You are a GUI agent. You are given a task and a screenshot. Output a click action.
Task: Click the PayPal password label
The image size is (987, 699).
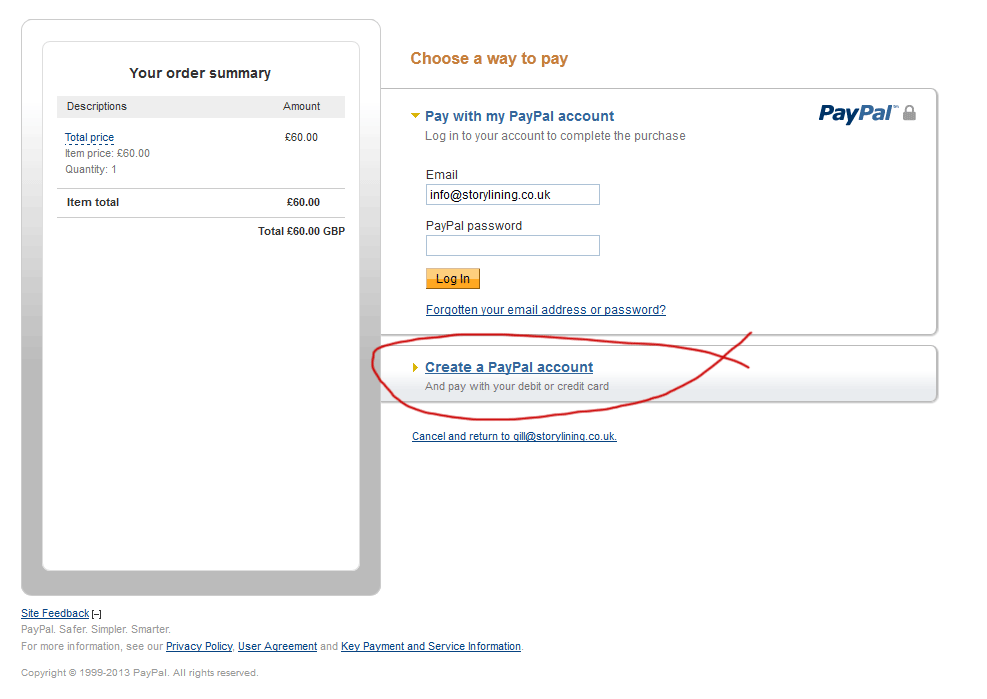473,226
